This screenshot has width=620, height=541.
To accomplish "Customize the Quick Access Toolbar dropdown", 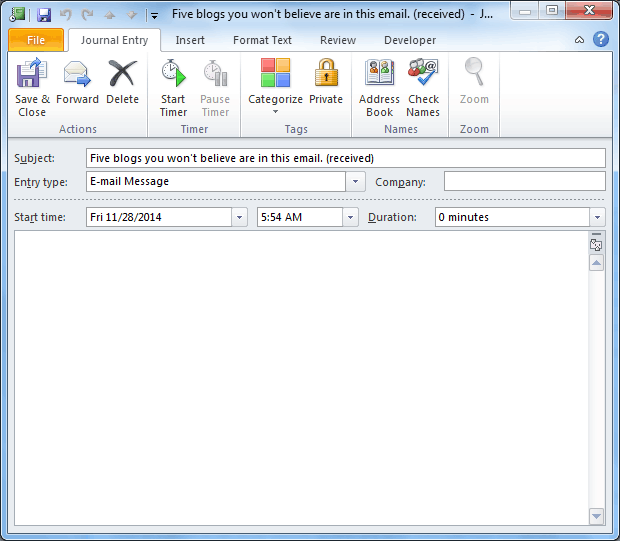I will 154,16.
